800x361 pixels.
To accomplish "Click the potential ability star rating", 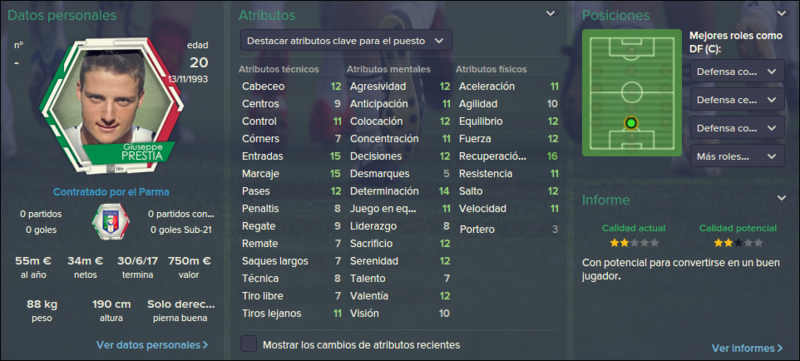I will coord(738,243).
